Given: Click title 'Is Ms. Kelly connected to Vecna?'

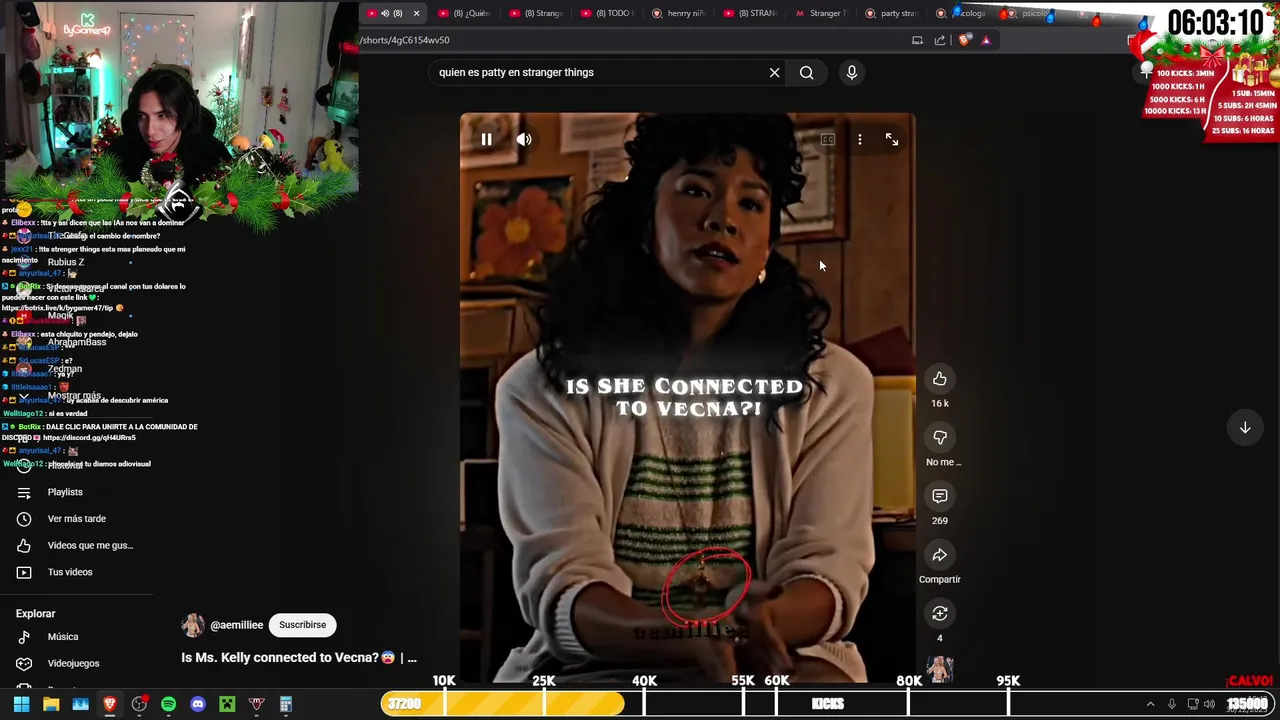Looking at the screenshot, I should click(x=299, y=658).
